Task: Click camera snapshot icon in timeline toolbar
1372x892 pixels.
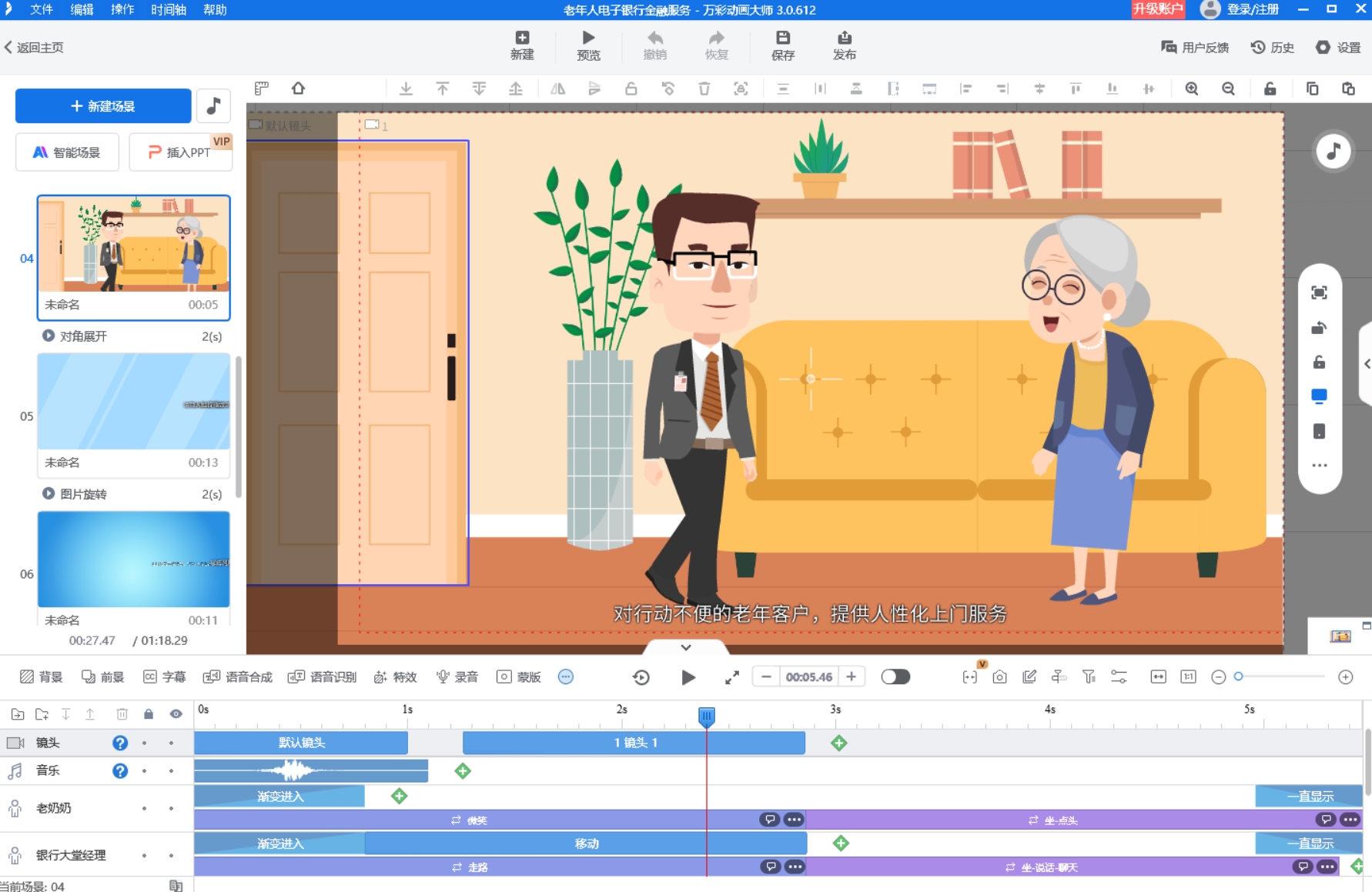Action: click(999, 677)
